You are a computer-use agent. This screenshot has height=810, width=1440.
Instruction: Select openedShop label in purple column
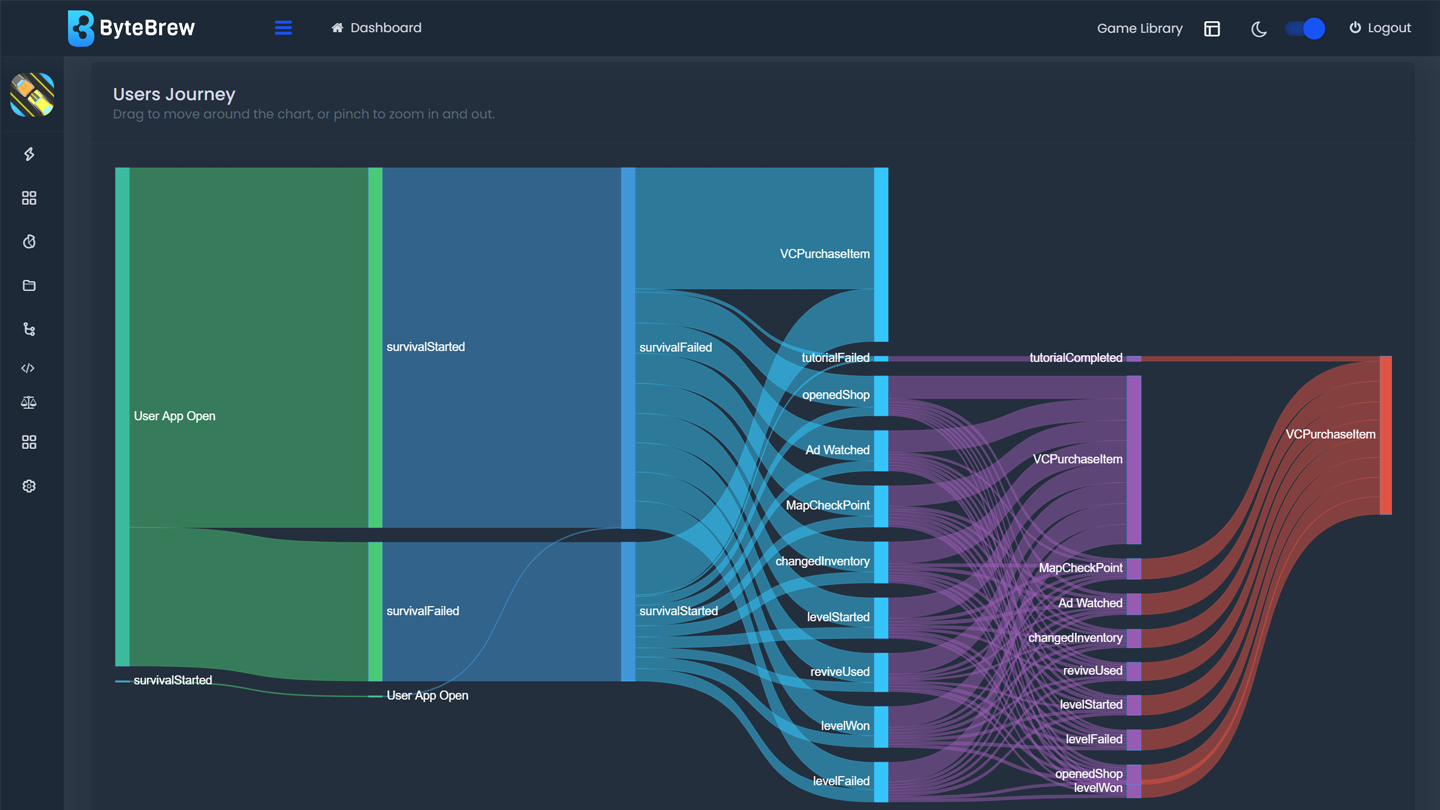pos(1089,774)
